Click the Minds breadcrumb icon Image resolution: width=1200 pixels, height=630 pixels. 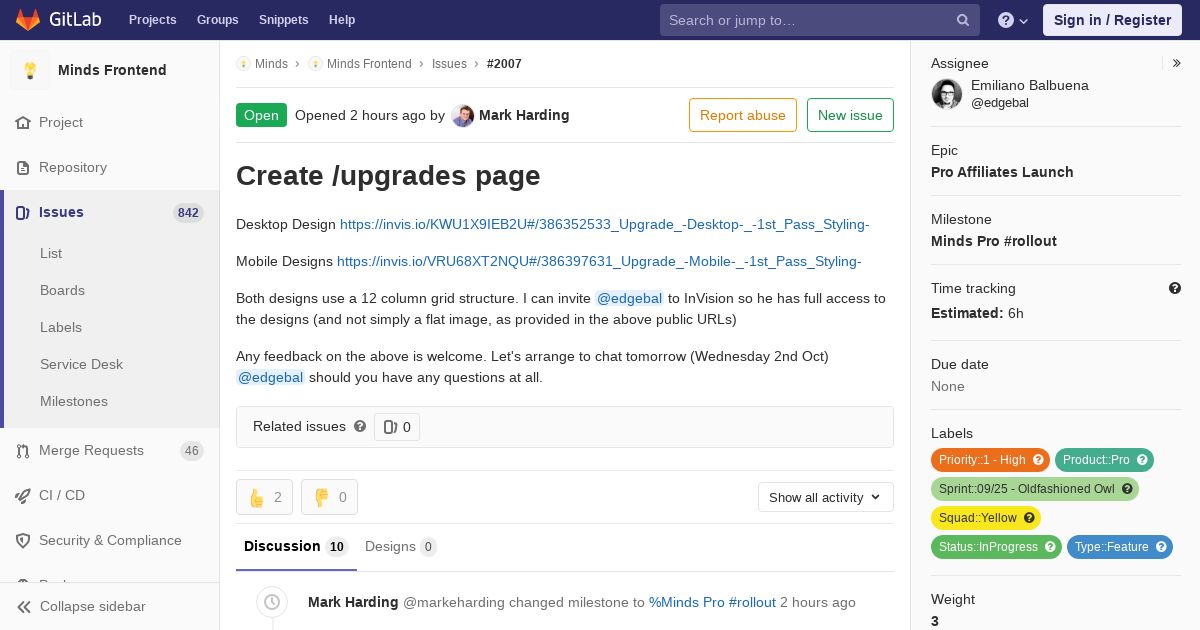point(243,64)
